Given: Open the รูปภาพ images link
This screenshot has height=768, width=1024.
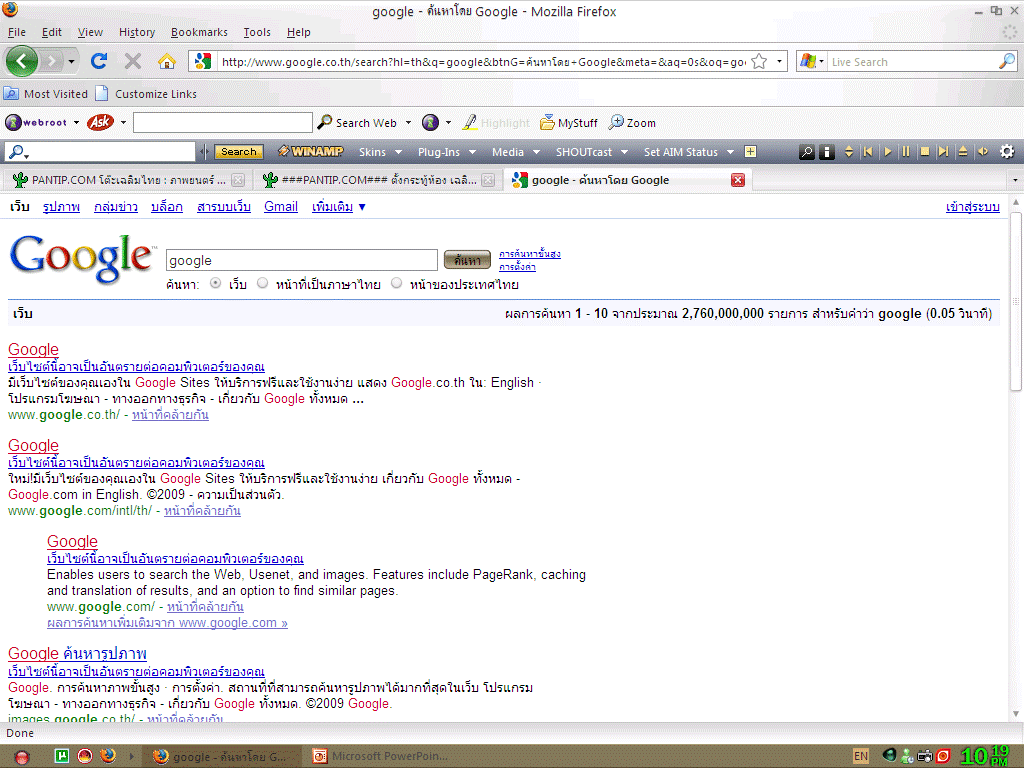Looking at the screenshot, I should [x=61, y=207].
